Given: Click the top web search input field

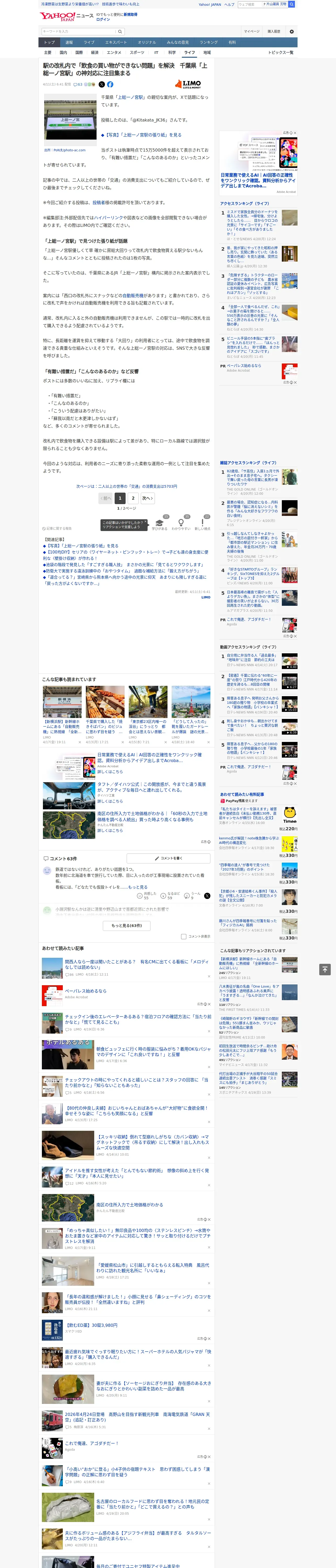Looking at the screenshot, I should (x=250, y=4).
